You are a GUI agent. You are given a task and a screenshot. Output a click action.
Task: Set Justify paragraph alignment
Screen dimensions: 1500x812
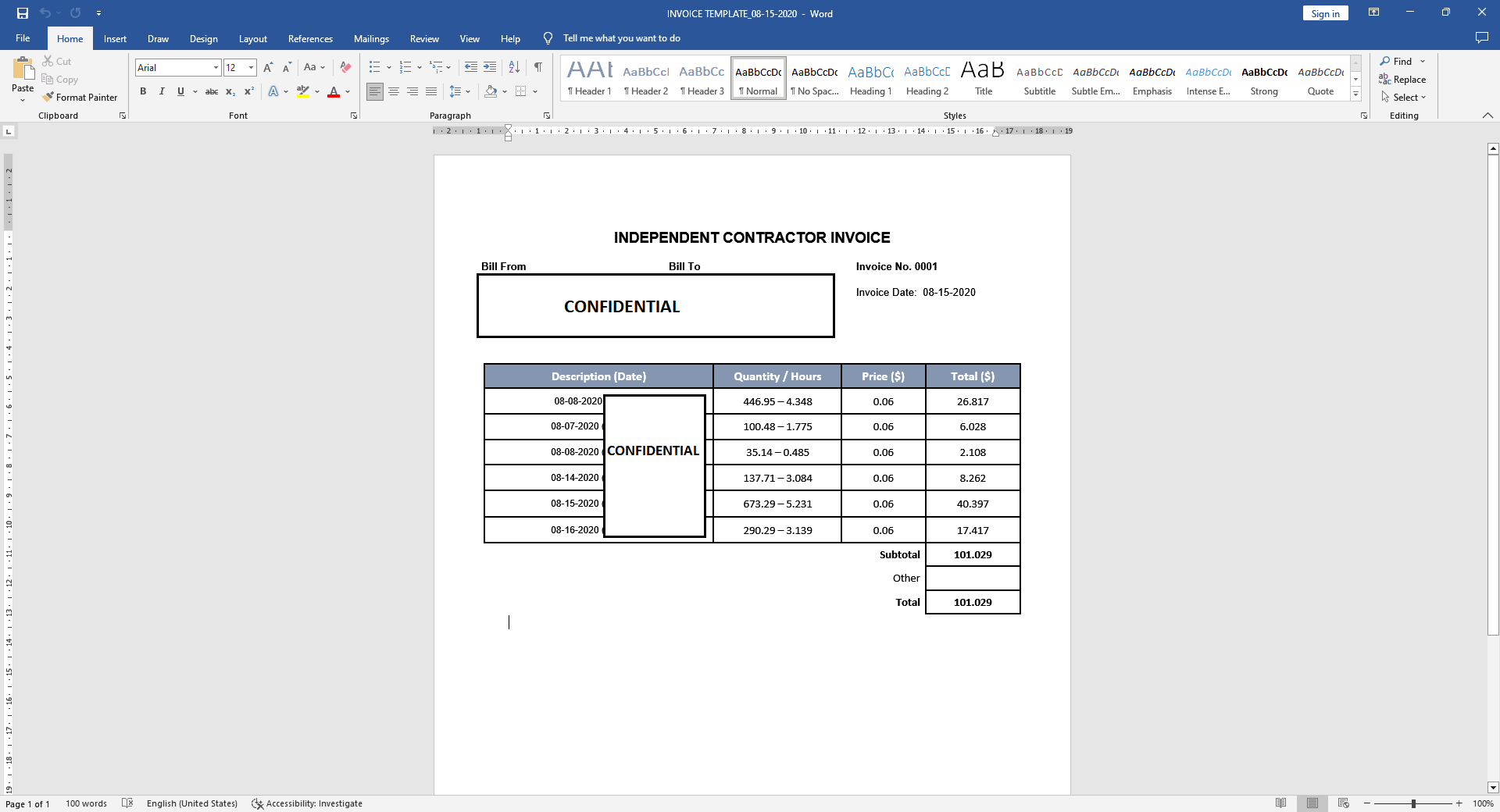431,92
